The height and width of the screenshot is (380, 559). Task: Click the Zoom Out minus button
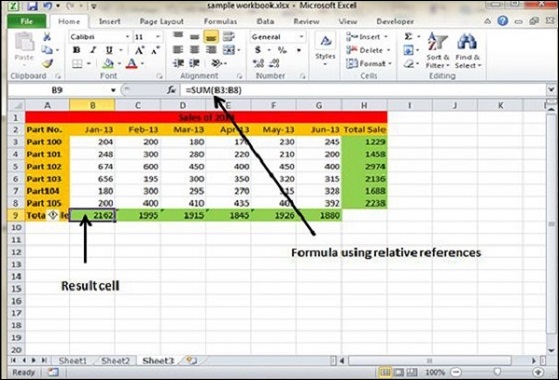click(456, 373)
